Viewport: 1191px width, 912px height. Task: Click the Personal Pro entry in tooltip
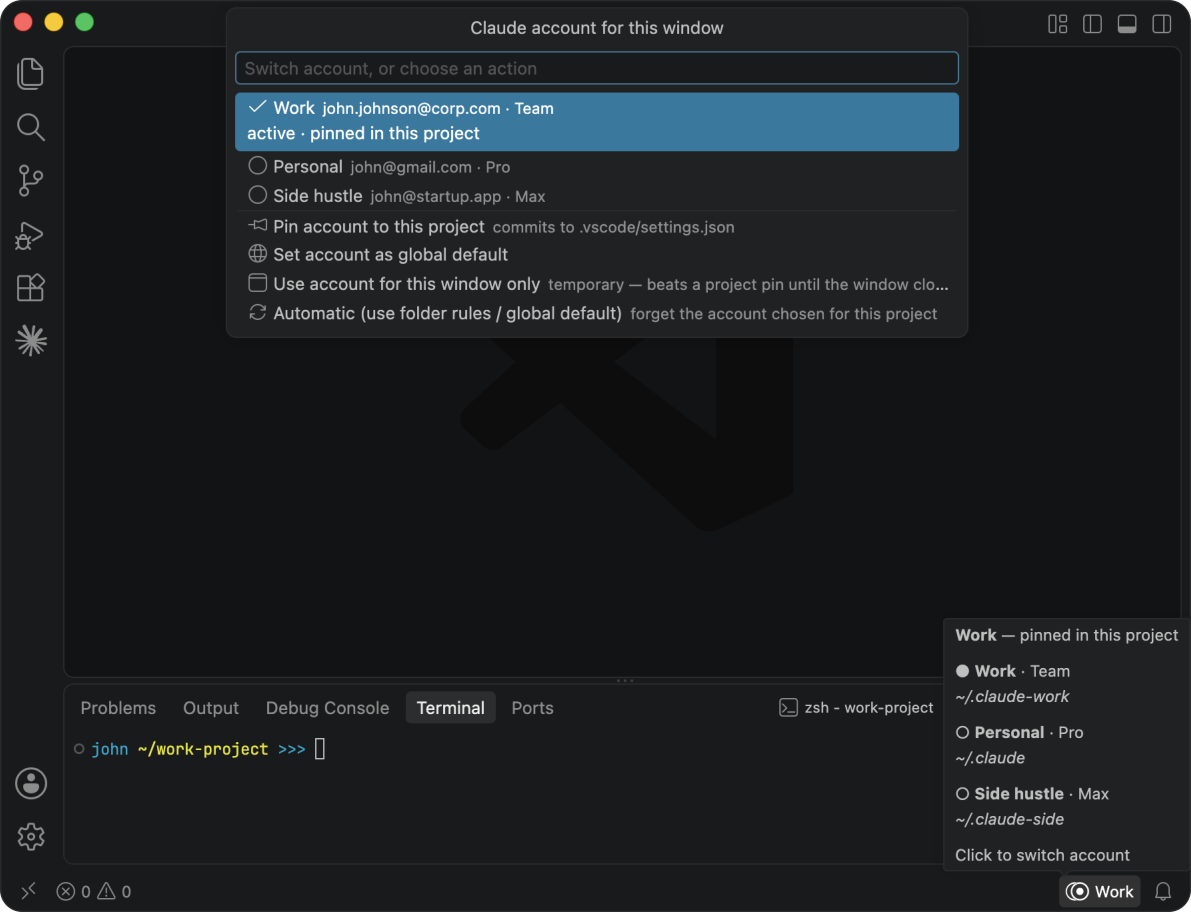click(x=1019, y=733)
